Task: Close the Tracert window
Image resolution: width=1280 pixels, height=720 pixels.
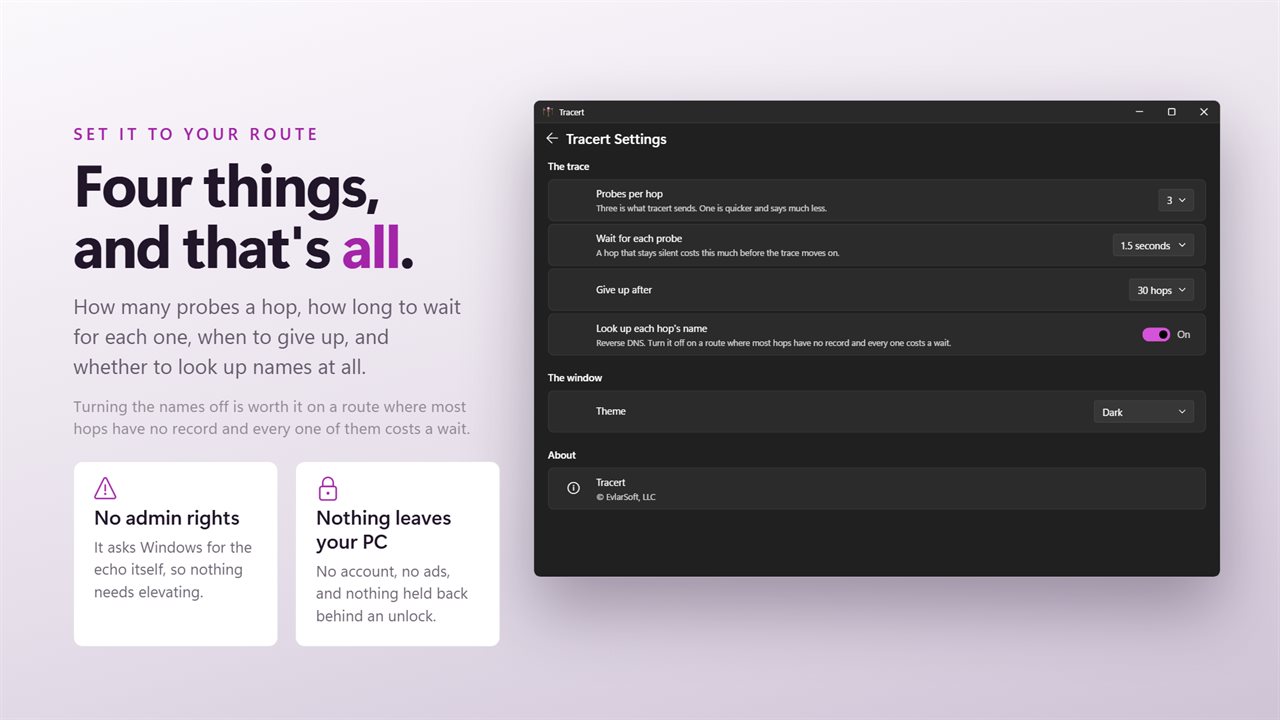Action: pyautogui.click(x=1203, y=112)
